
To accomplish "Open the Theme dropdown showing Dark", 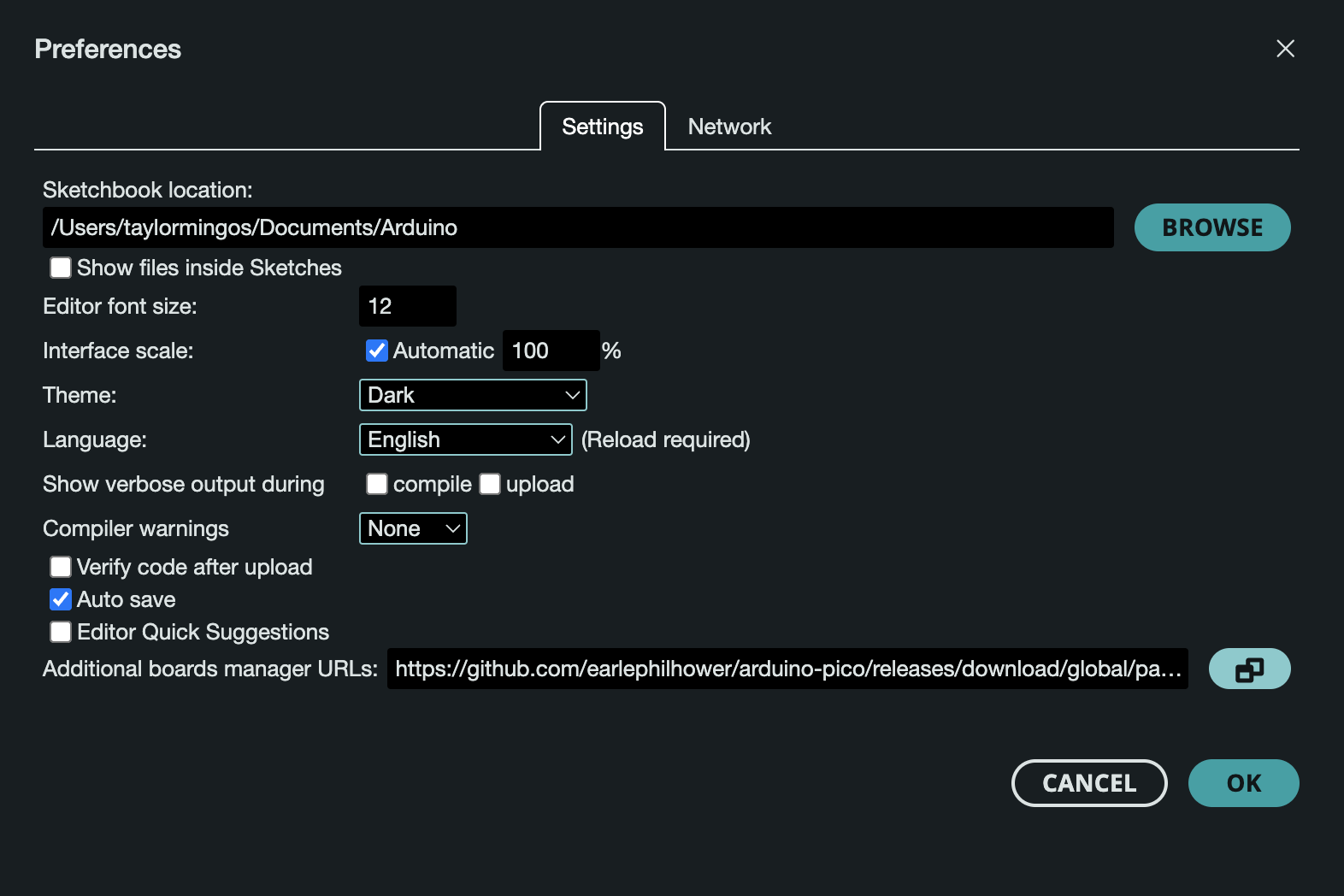I will click(473, 395).
